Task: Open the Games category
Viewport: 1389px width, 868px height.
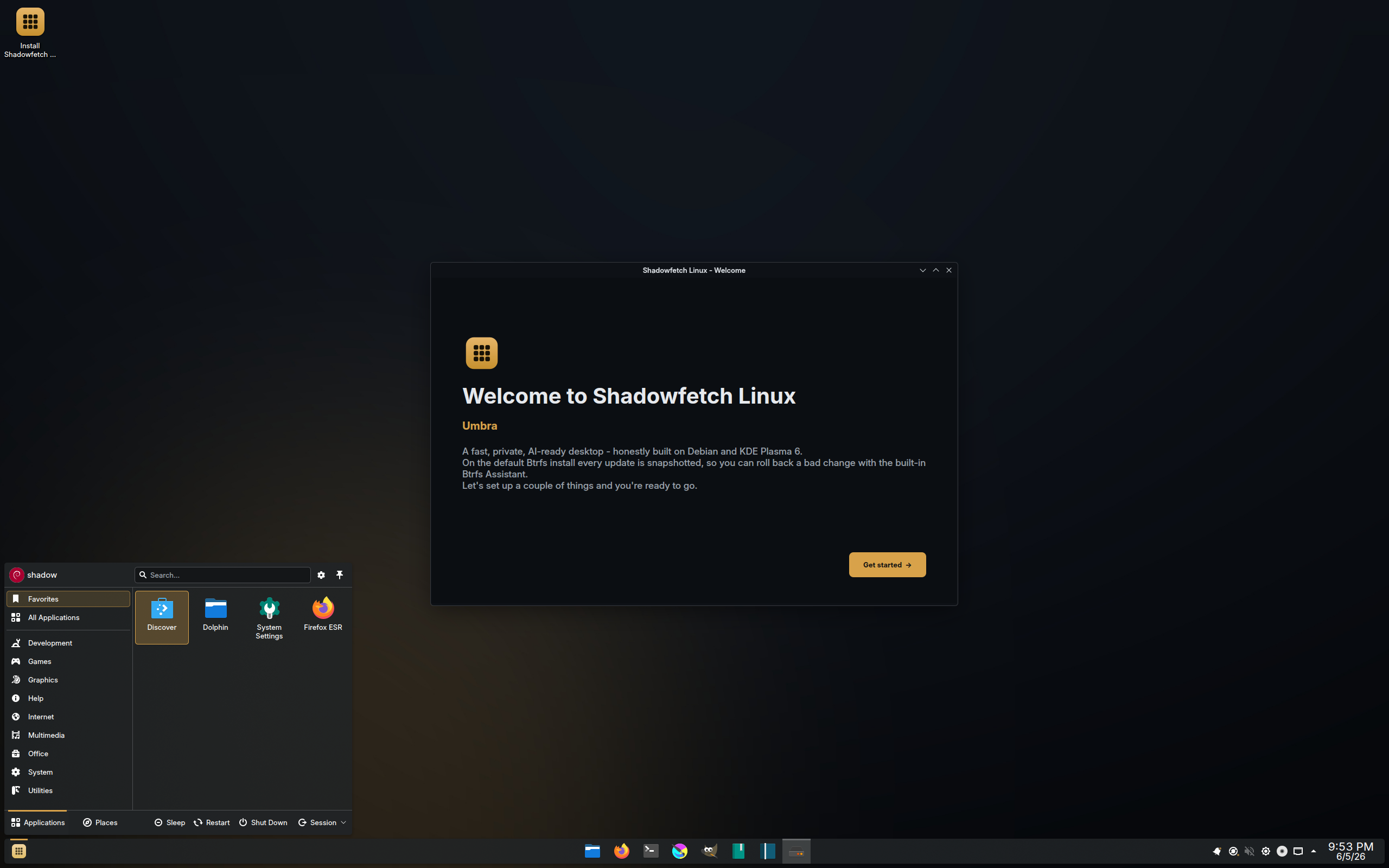Action: (x=68, y=661)
